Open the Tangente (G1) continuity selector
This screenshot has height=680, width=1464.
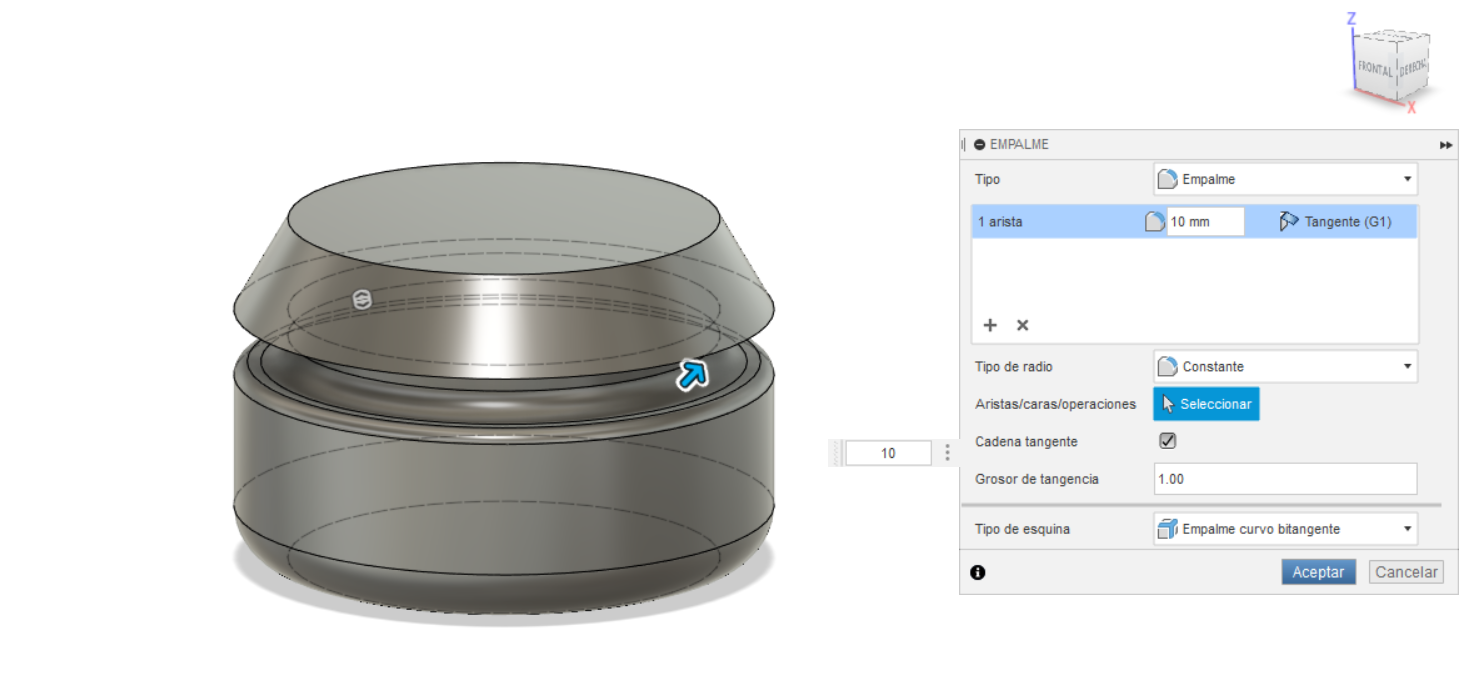[1335, 222]
